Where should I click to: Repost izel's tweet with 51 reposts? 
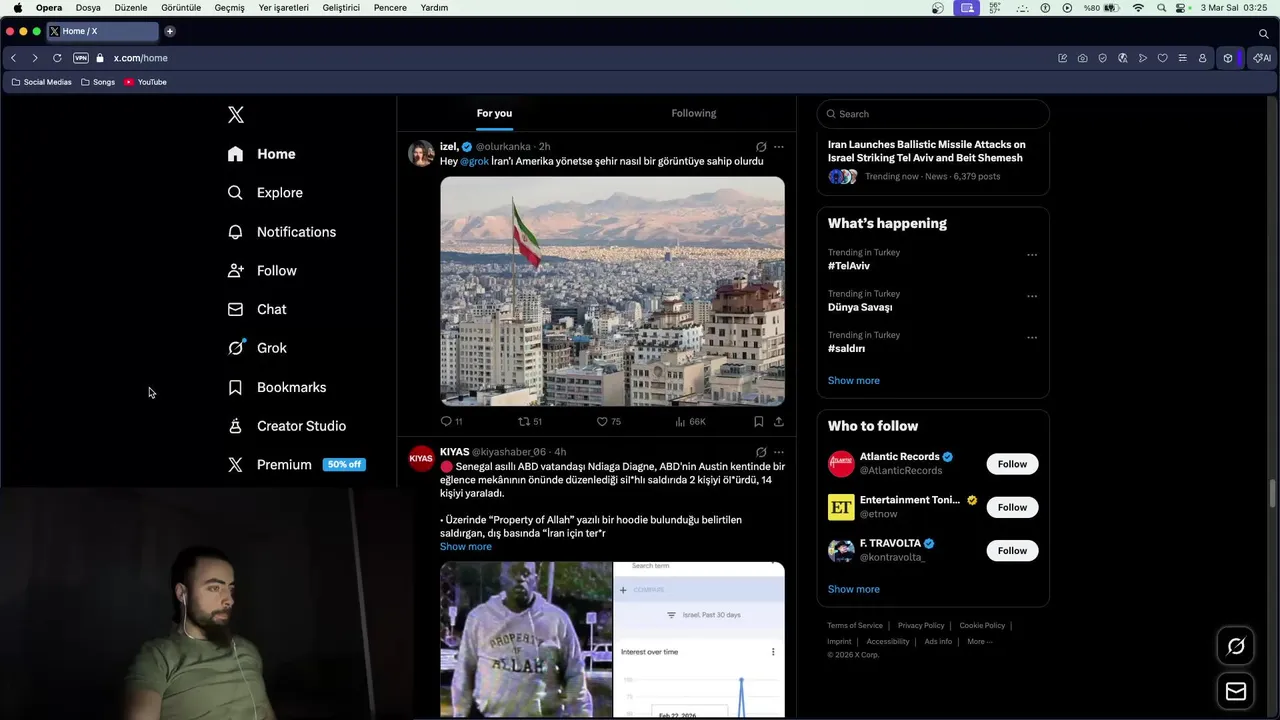click(x=530, y=422)
